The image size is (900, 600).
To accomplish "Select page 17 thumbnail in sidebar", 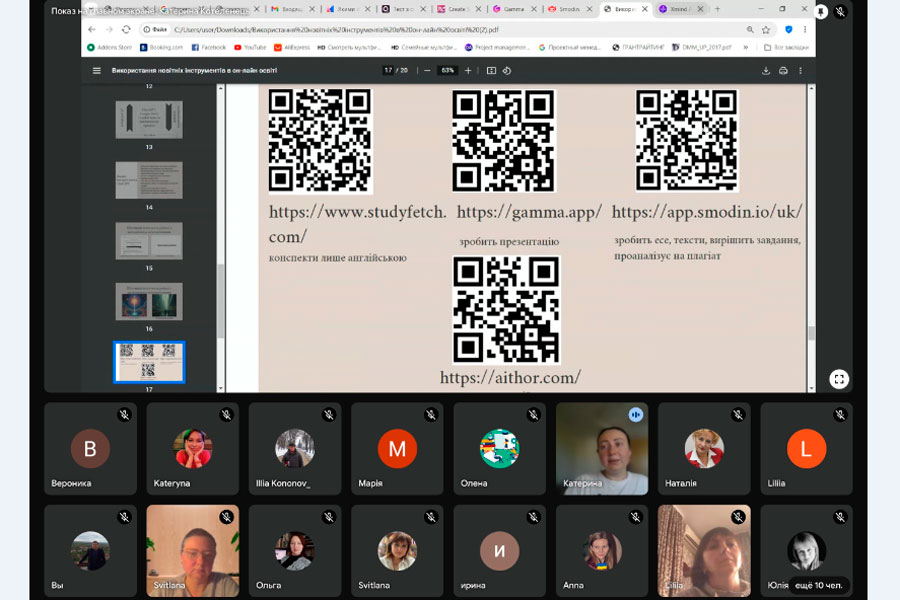I will [x=149, y=362].
